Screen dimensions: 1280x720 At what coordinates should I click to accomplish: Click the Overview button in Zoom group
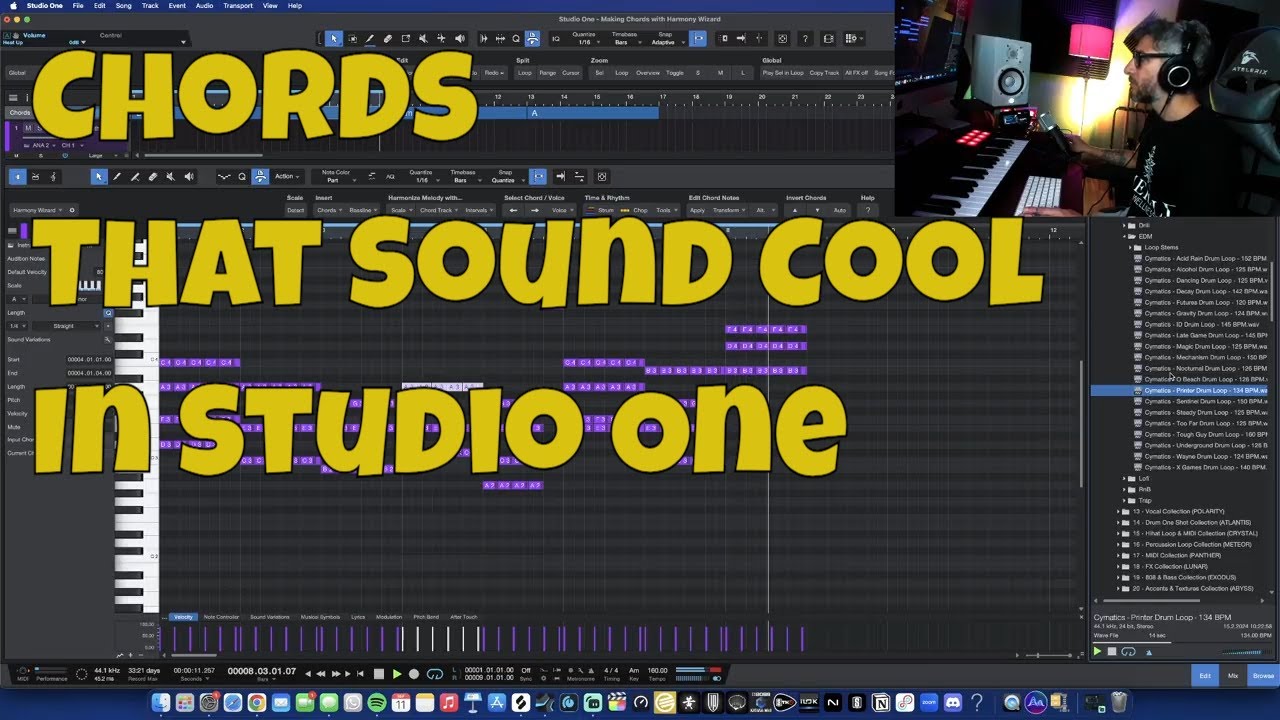(x=648, y=73)
